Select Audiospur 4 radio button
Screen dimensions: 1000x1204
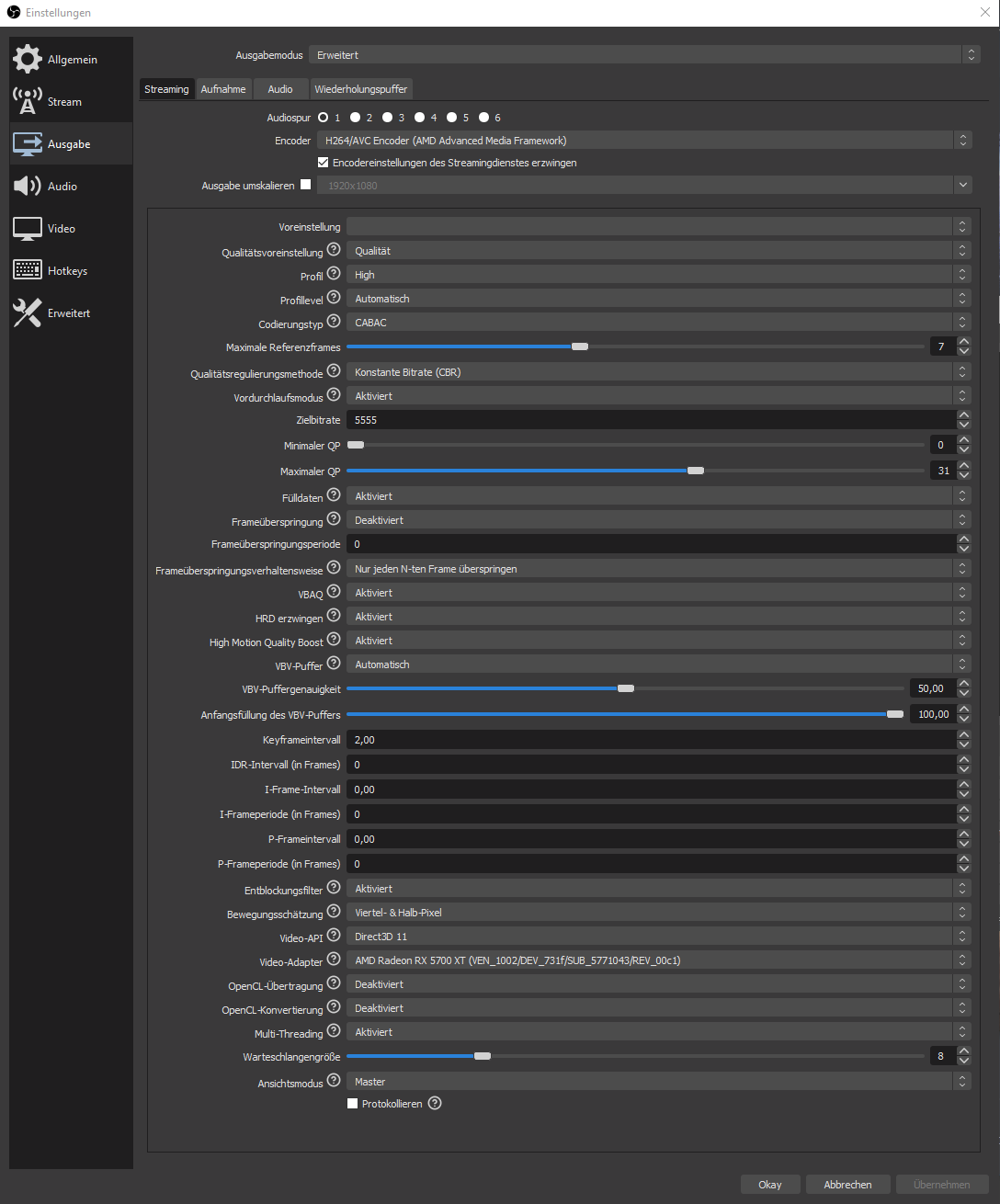[420, 118]
